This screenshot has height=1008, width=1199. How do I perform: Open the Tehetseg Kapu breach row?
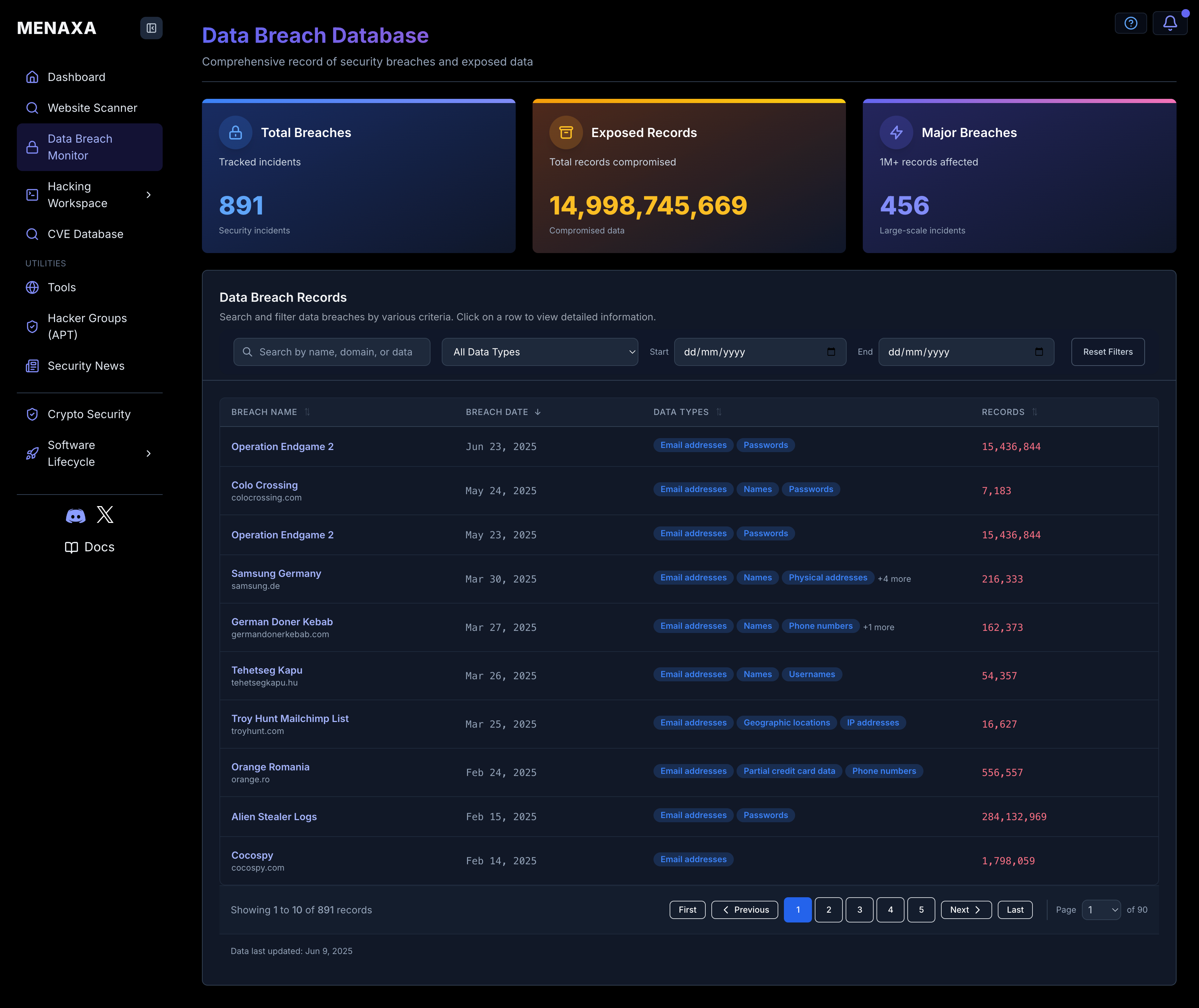(689, 676)
